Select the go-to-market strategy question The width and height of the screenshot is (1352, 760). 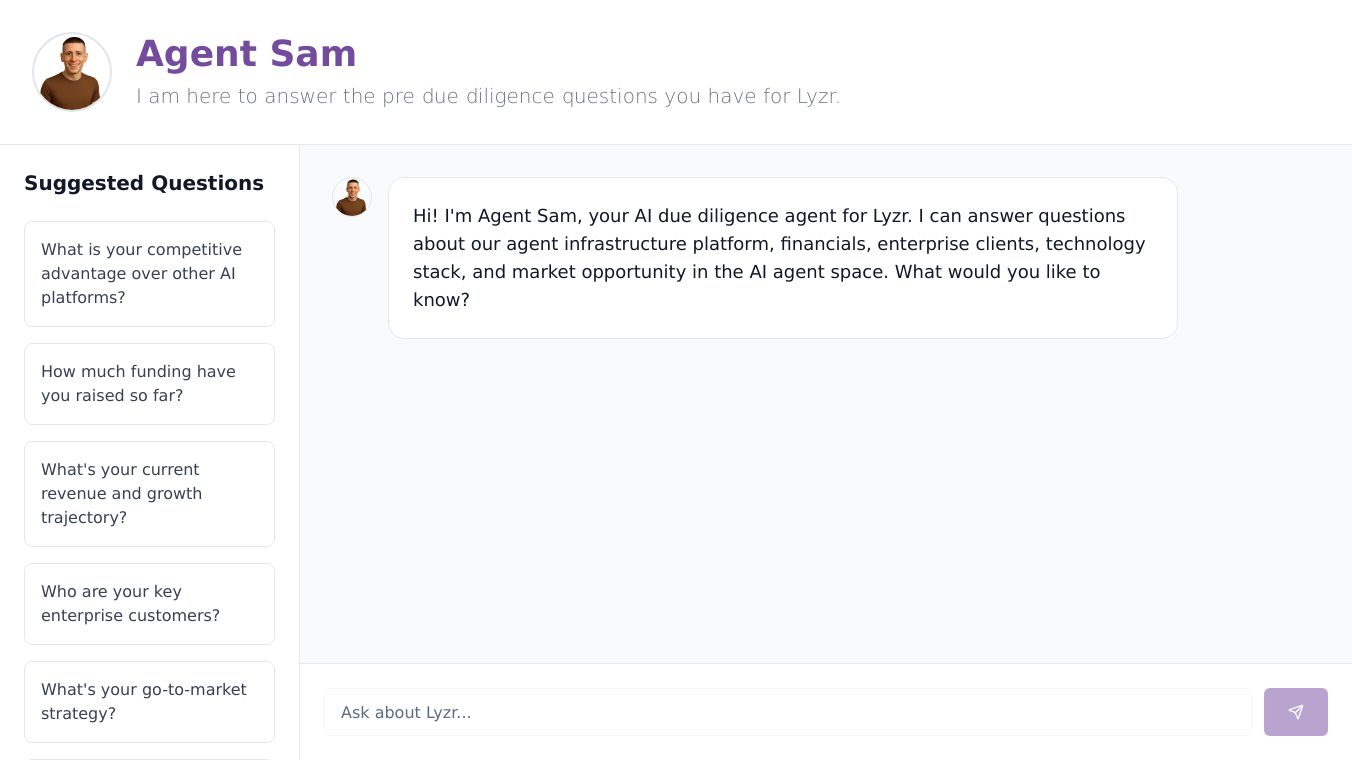pos(149,701)
